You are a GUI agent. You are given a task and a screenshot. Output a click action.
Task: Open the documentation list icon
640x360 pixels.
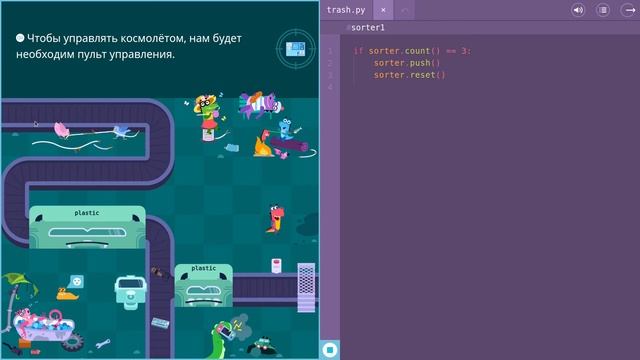(603, 10)
